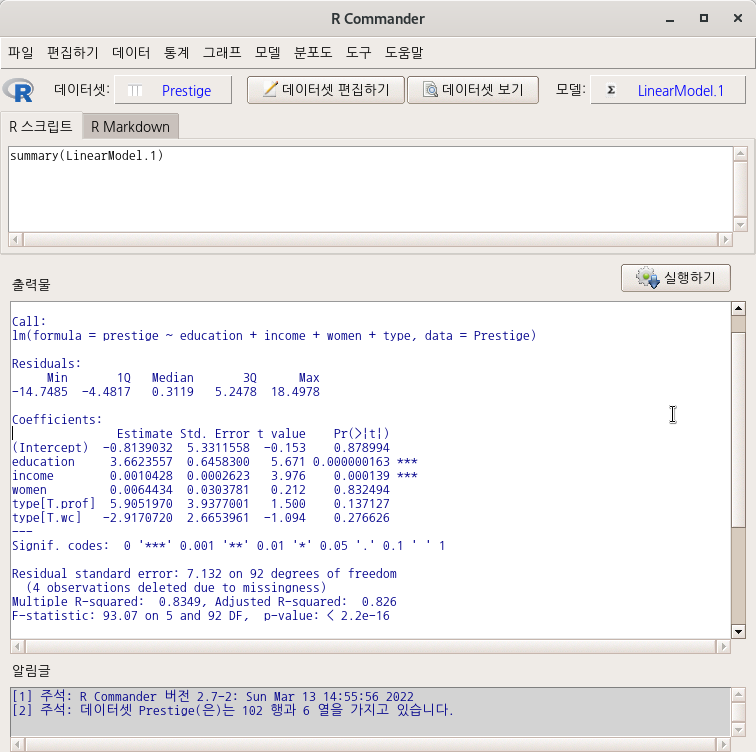This screenshot has height=752, width=756.
Task: Click the (Intercept) coefficient row
Action: point(201,448)
